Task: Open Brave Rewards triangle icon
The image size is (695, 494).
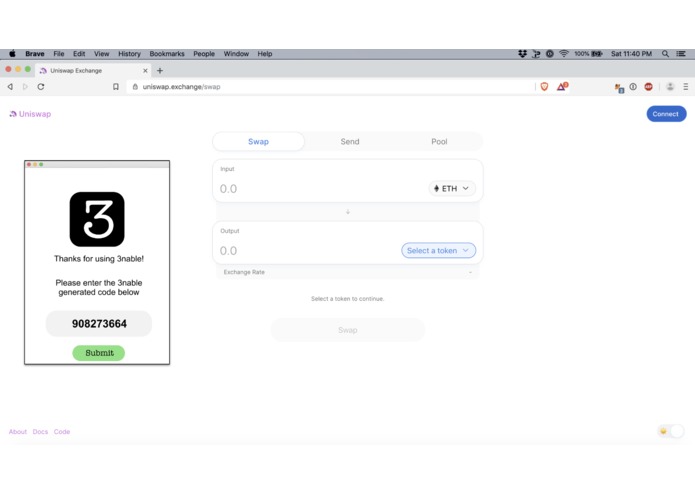Action: (562, 86)
